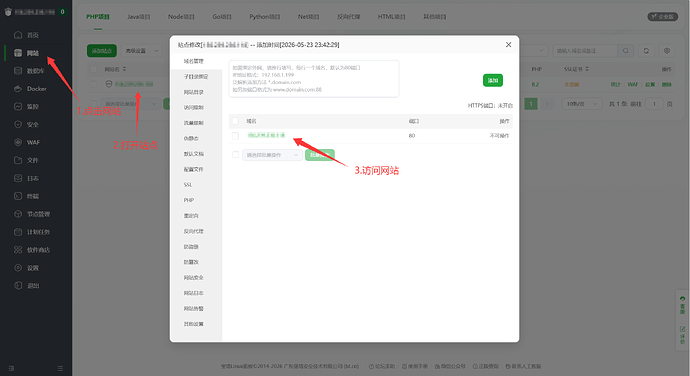Click the column settings gear icon in the site list
The height and width of the screenshot is (376, 690).
tap(667, 51)
